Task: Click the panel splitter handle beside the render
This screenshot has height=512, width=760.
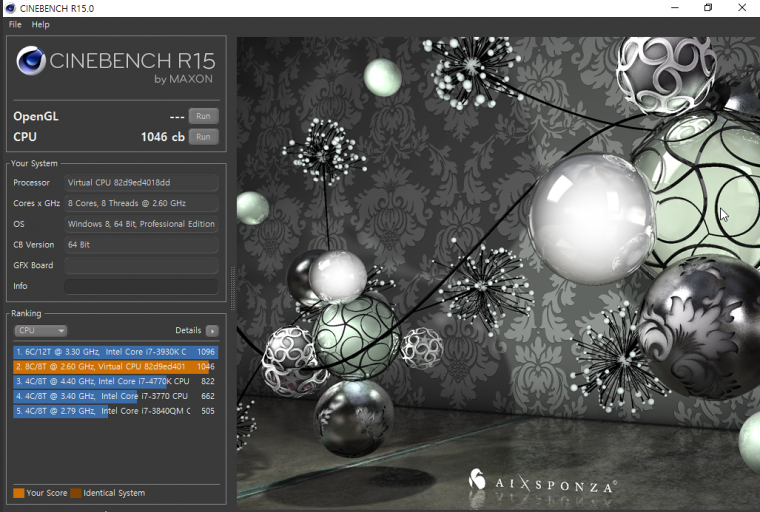Action: click(x=232, y=288)
